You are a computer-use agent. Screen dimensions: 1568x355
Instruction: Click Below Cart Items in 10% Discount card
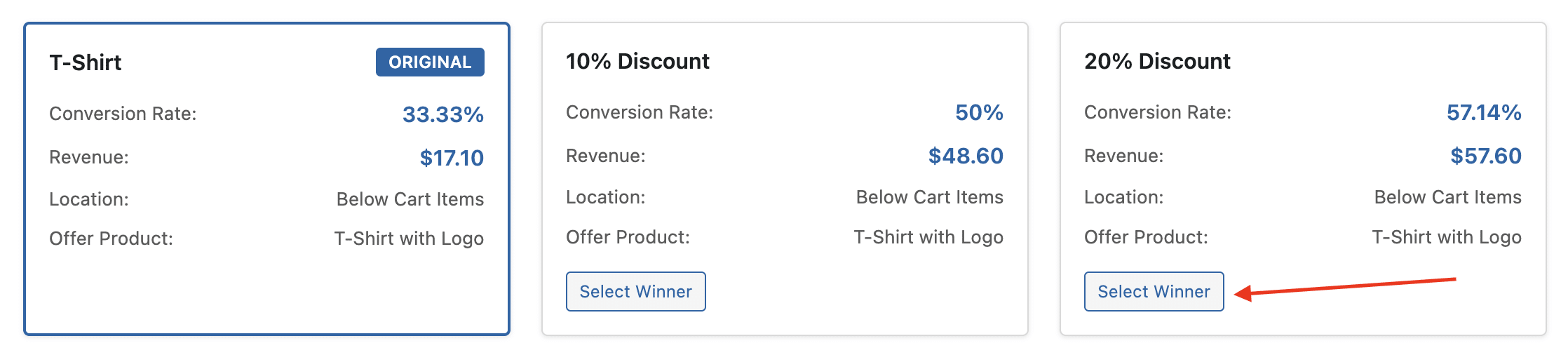[929, 197]
